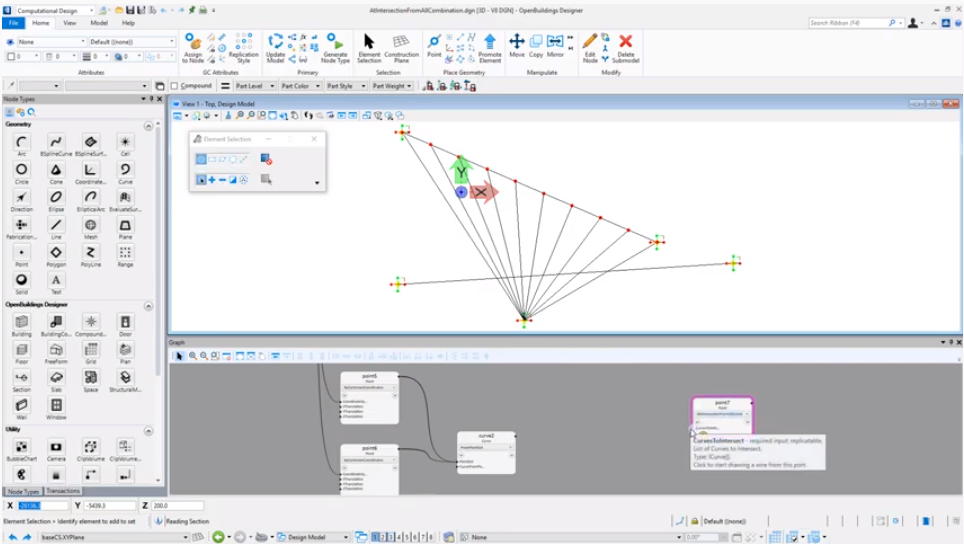Collapse the Geometry node section
Screen dimensions: 964x544
148,125
